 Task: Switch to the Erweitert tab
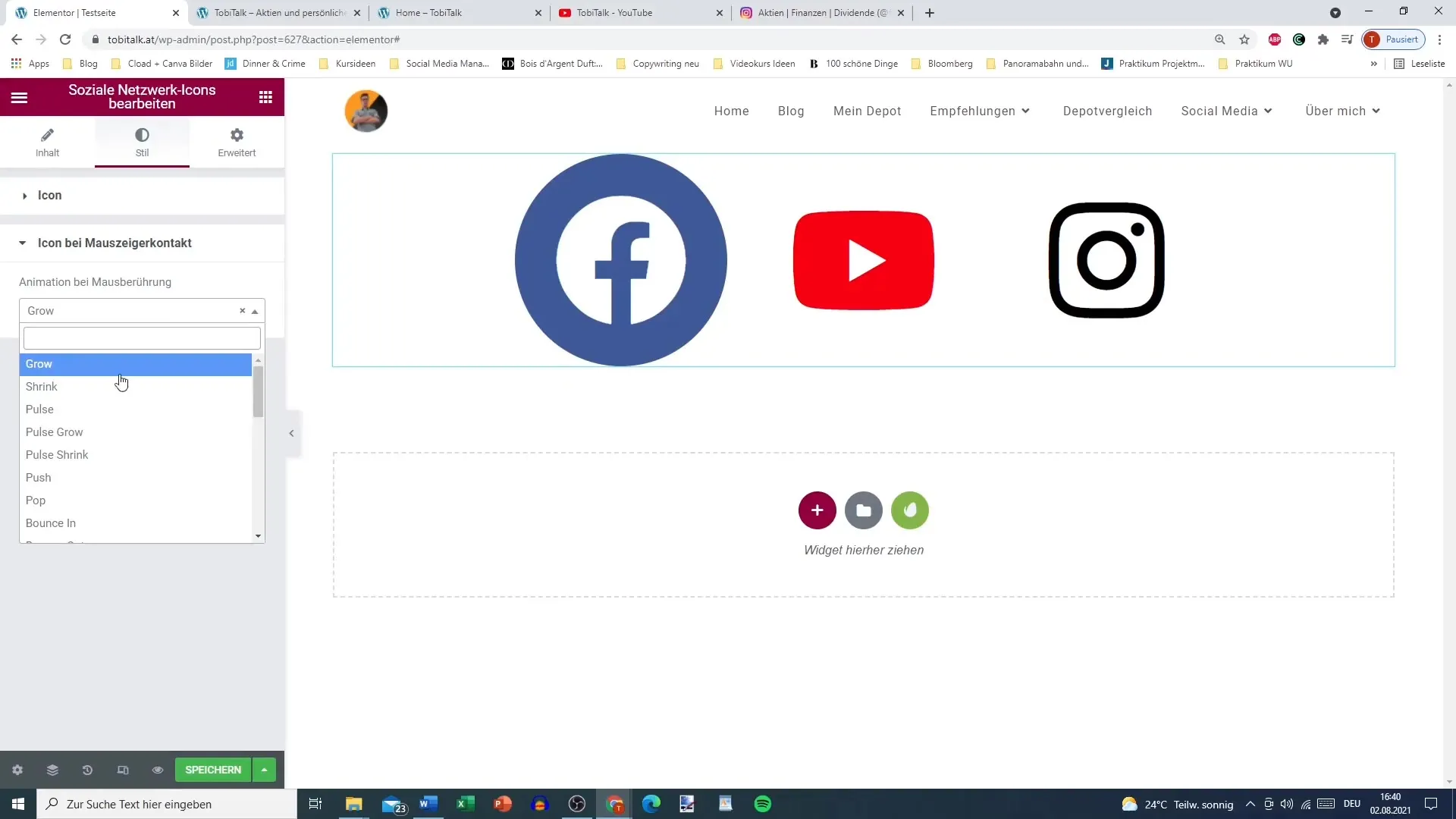[x=237, y=142]
